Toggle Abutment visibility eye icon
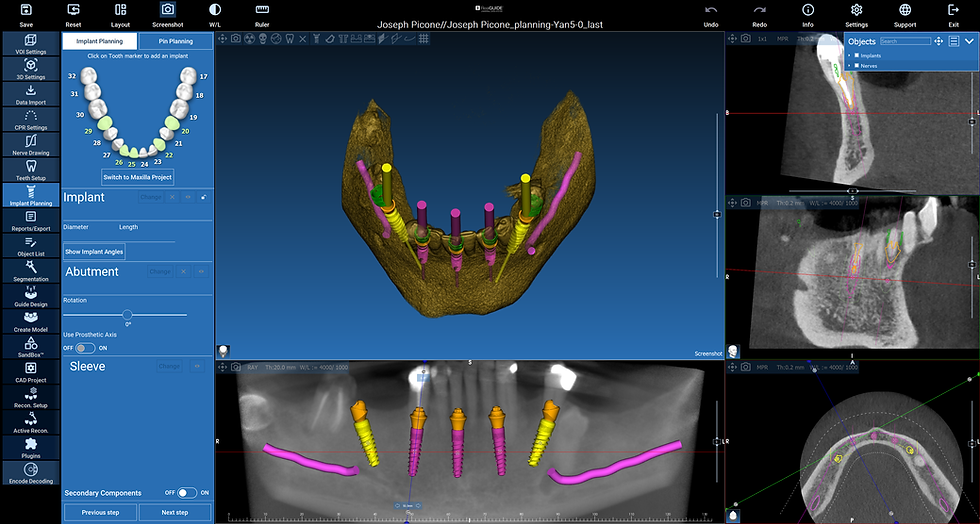This screenshot has height=524, width=980. coord(201,271)
